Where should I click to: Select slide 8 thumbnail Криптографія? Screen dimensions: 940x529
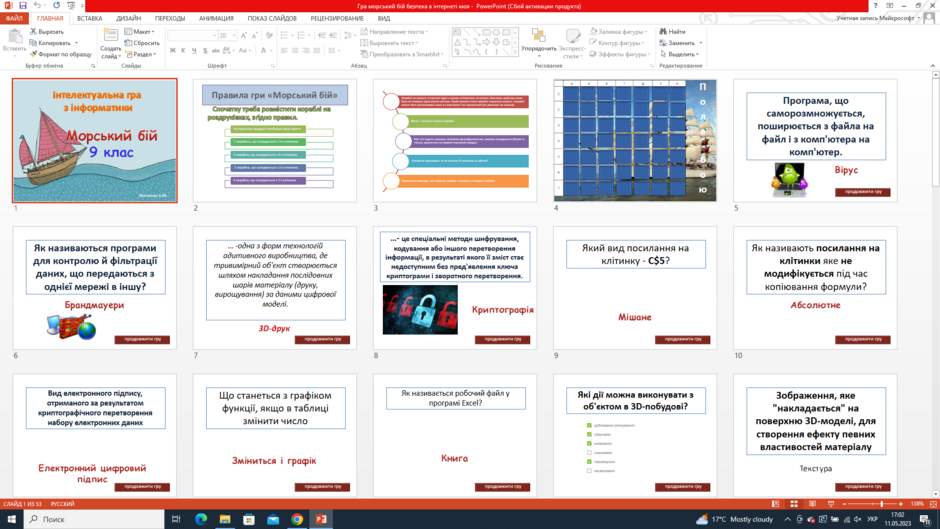point(455,288)
